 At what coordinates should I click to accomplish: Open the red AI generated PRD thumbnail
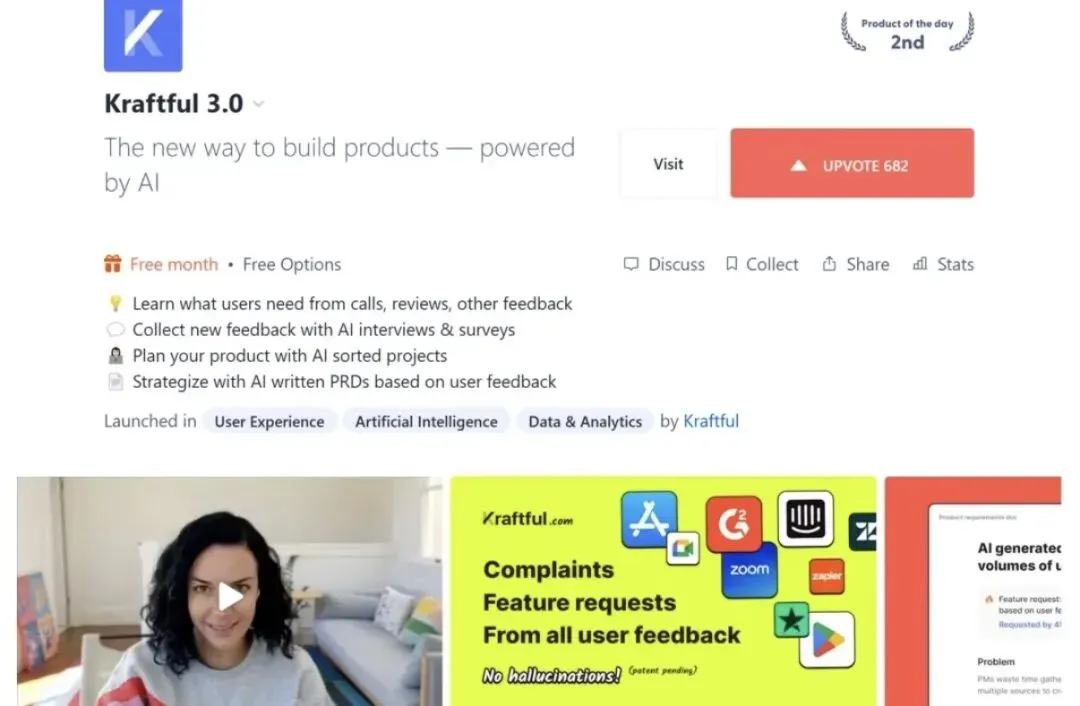pos(973,591)
